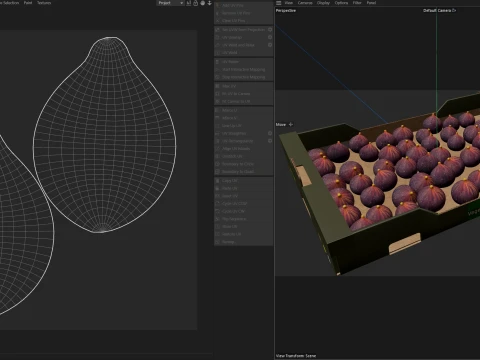
Task: Start Interactive Mapping
Action: click(244, 69)
